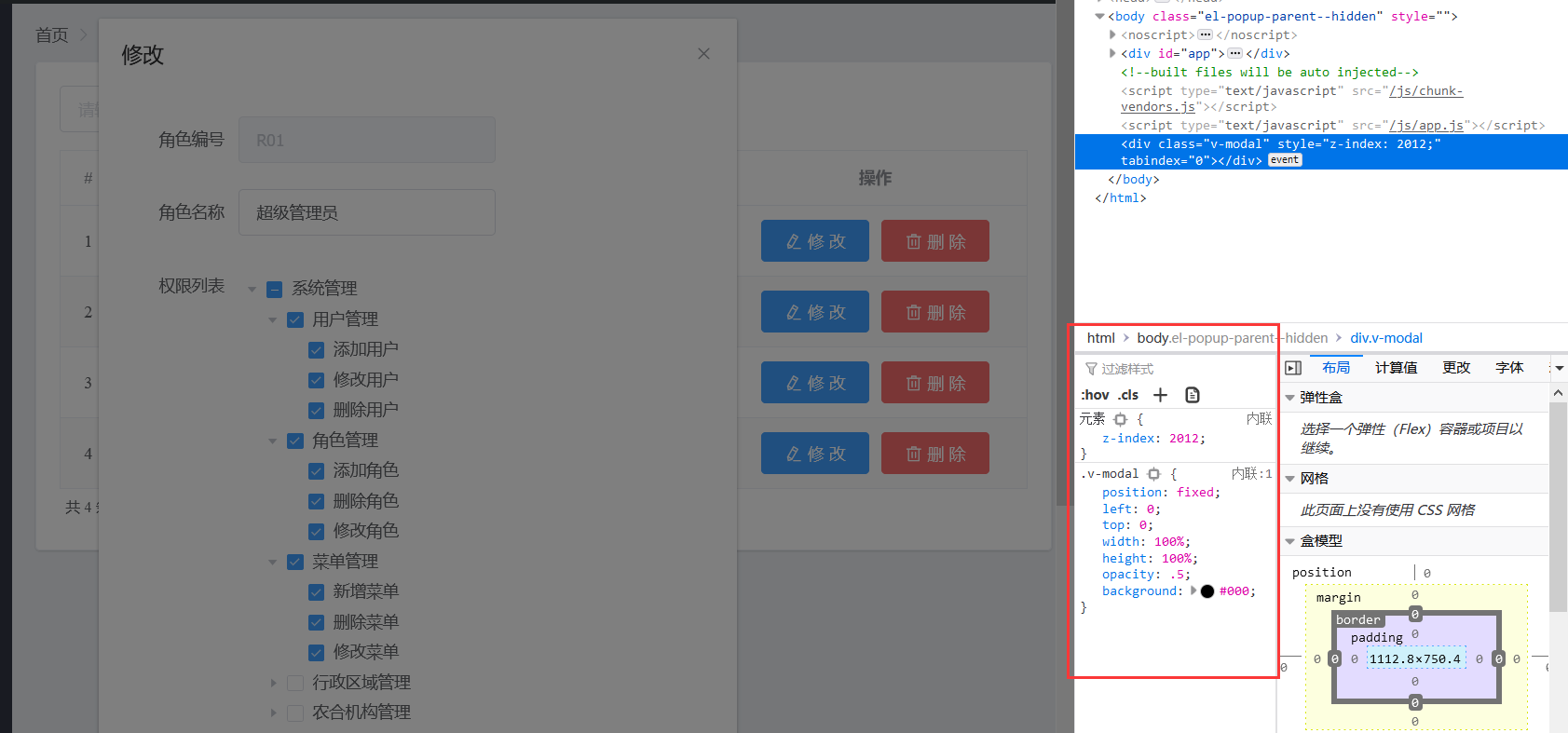The height and width of the screenshot is (733, 1568).
Task: Toggle the 系统管理 checkbox
Action: (x=274, y=289)
